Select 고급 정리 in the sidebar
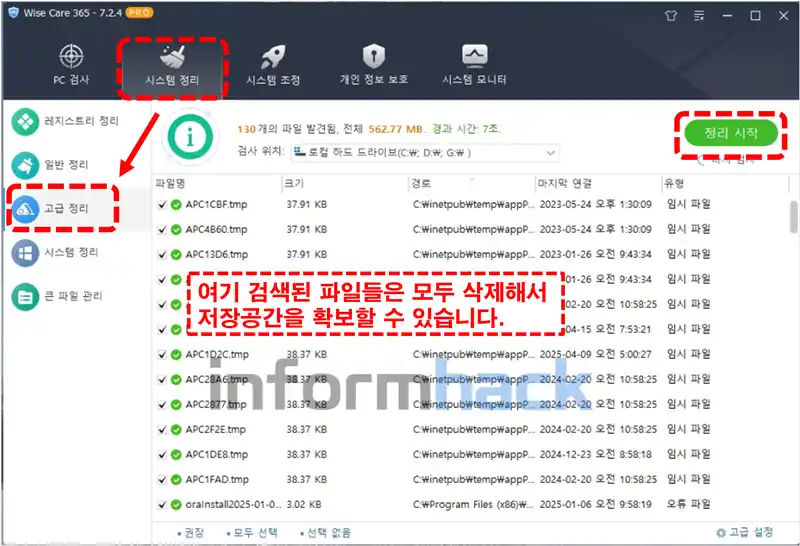Viewport: 800px width, 546px height. (x=50, y=209)
